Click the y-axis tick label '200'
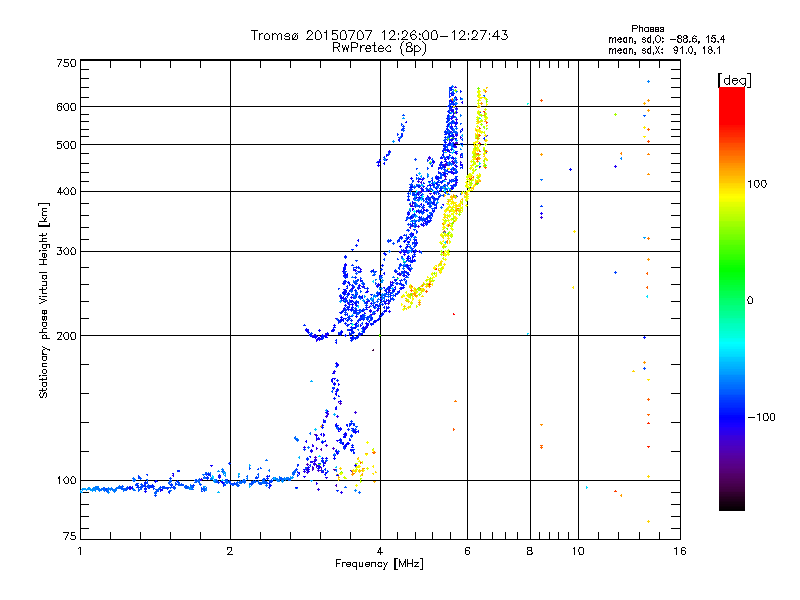Screen dimensions: 800x600 (x=66, y=336)
